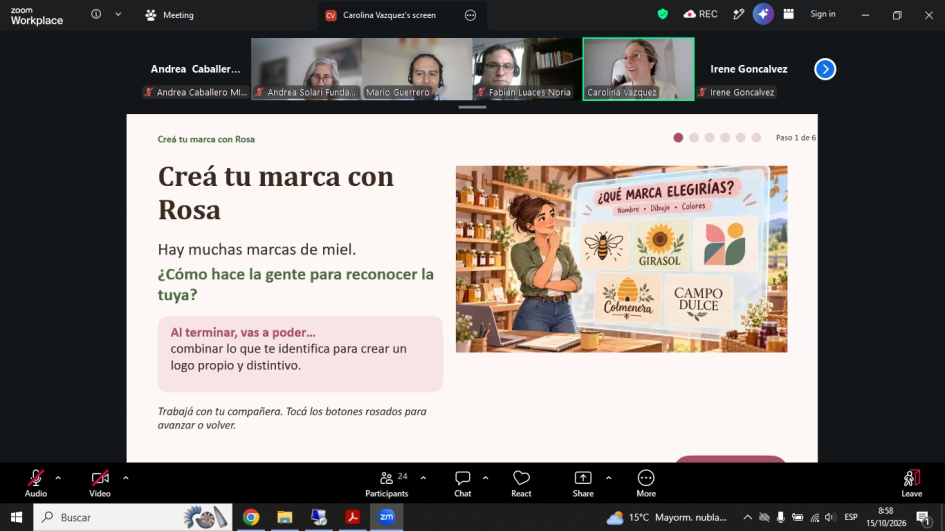Open the Chat panel
Image resolution: width=945 pixels, height=531 pixels.
point(462,484)
